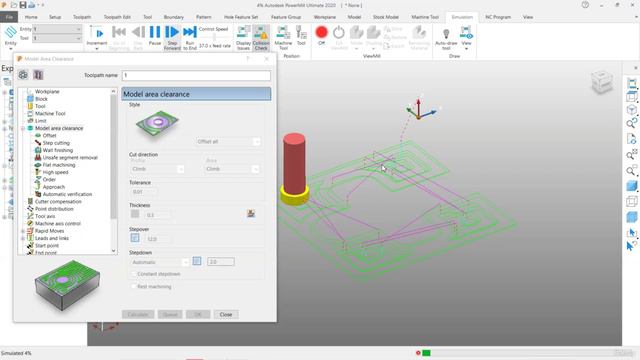
Task: Switch to the Home ribbon tab
Action: (x=31, y=17)
